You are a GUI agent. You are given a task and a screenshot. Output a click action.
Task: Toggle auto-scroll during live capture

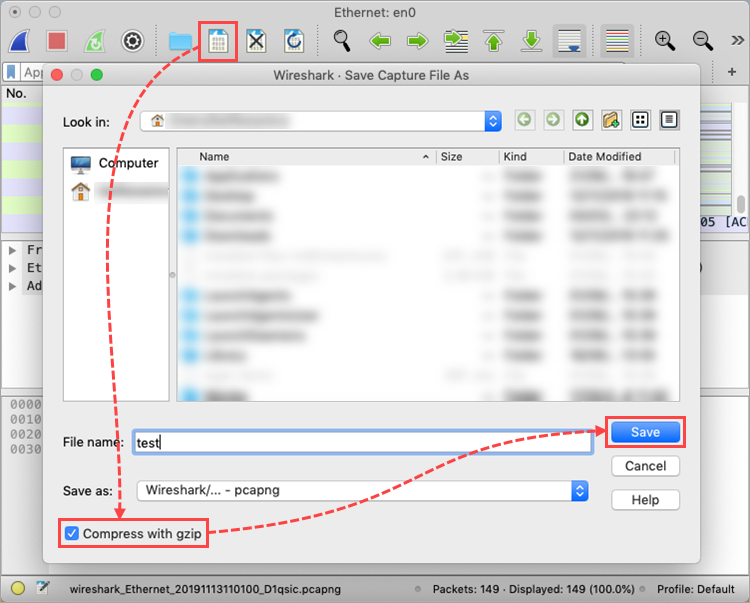(x=569, y=41)
